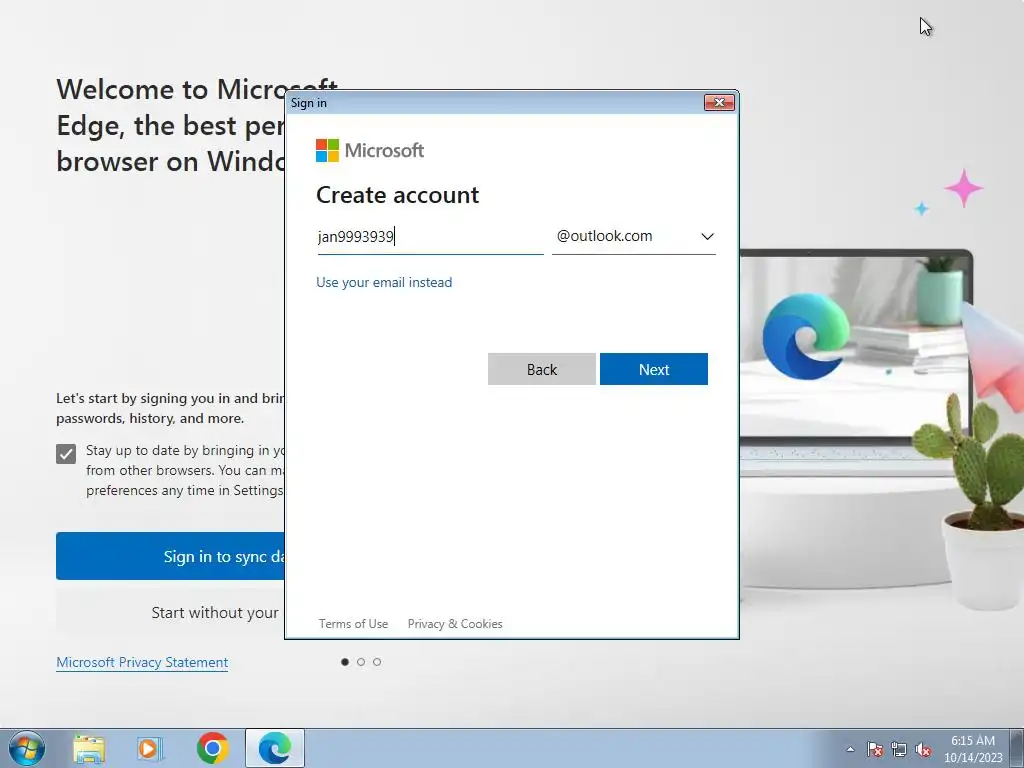Click the Show desktop strip at taskbar end
The height and width of the screenshot is (768, 1024).
pos(1017,748)
